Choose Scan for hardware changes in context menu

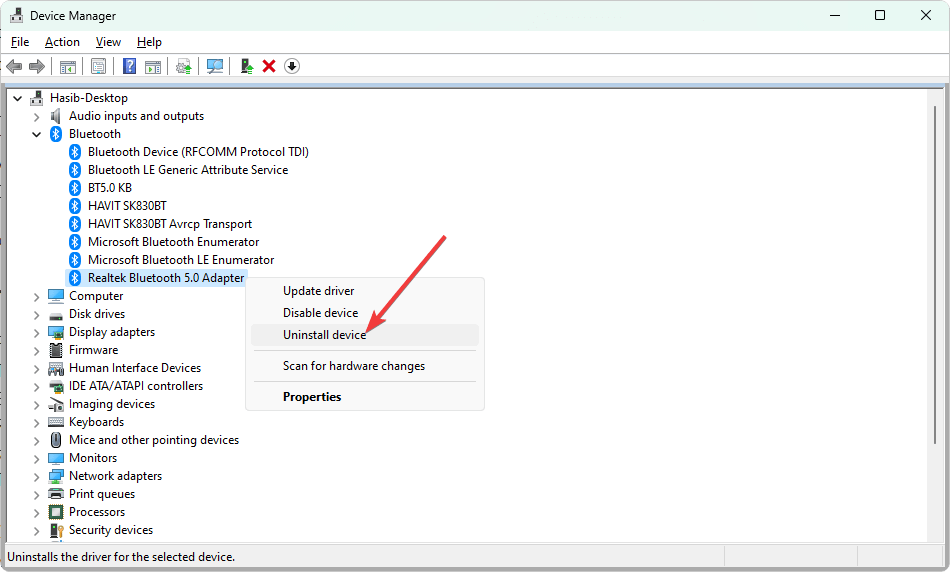pos(365,366)
